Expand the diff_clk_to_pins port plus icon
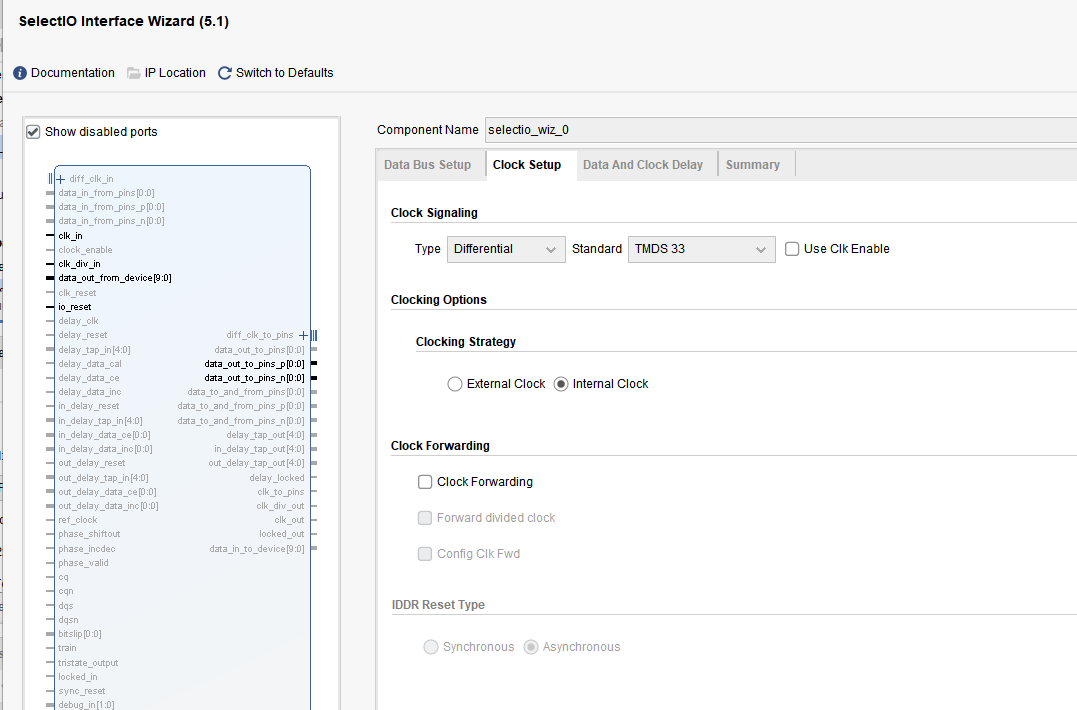Viewport: 1077px width, 710px height. tap(303, 335)
